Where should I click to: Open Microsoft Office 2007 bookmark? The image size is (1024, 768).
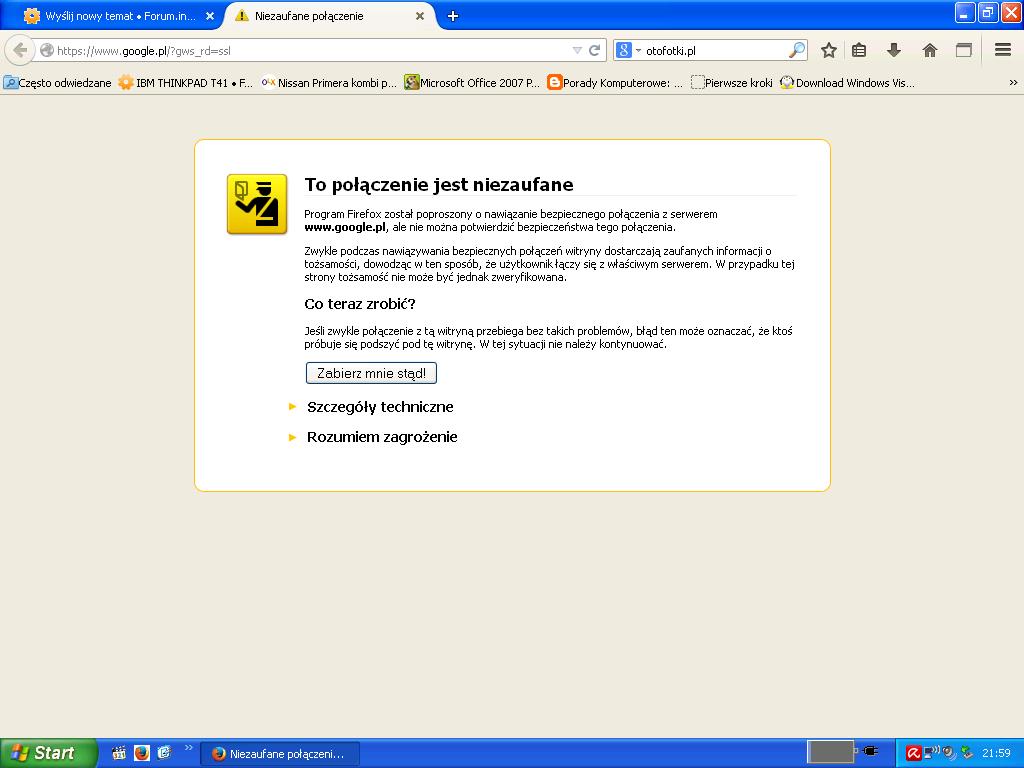[472, 83]
